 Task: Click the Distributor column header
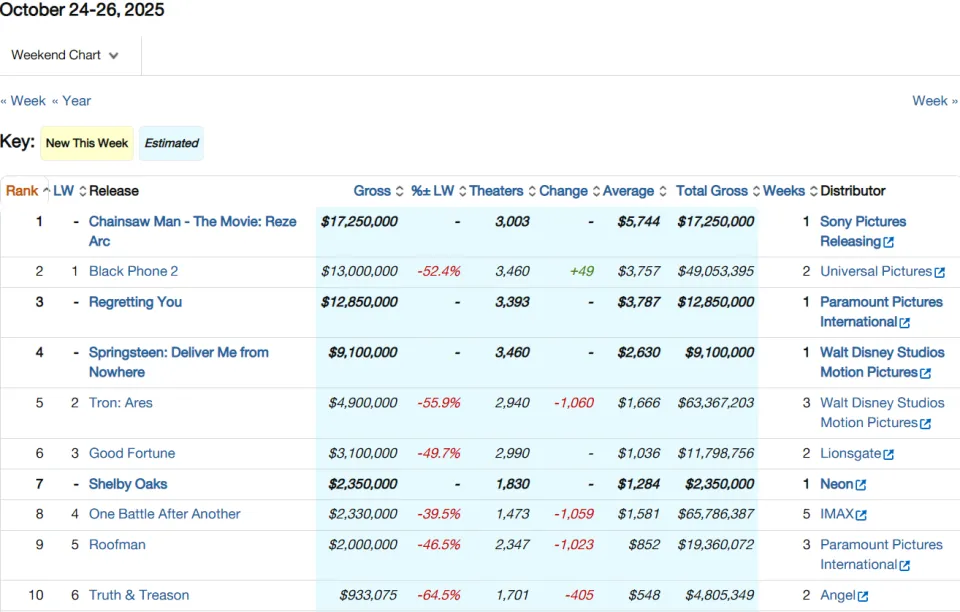[852, 191]
